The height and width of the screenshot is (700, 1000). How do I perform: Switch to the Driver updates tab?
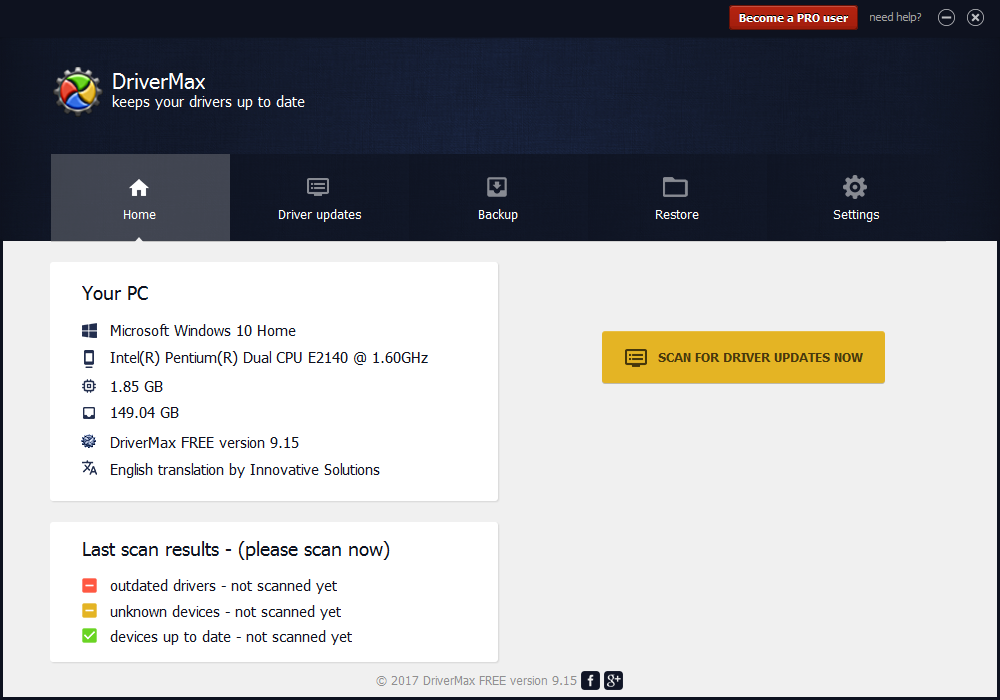click(320, 198)
